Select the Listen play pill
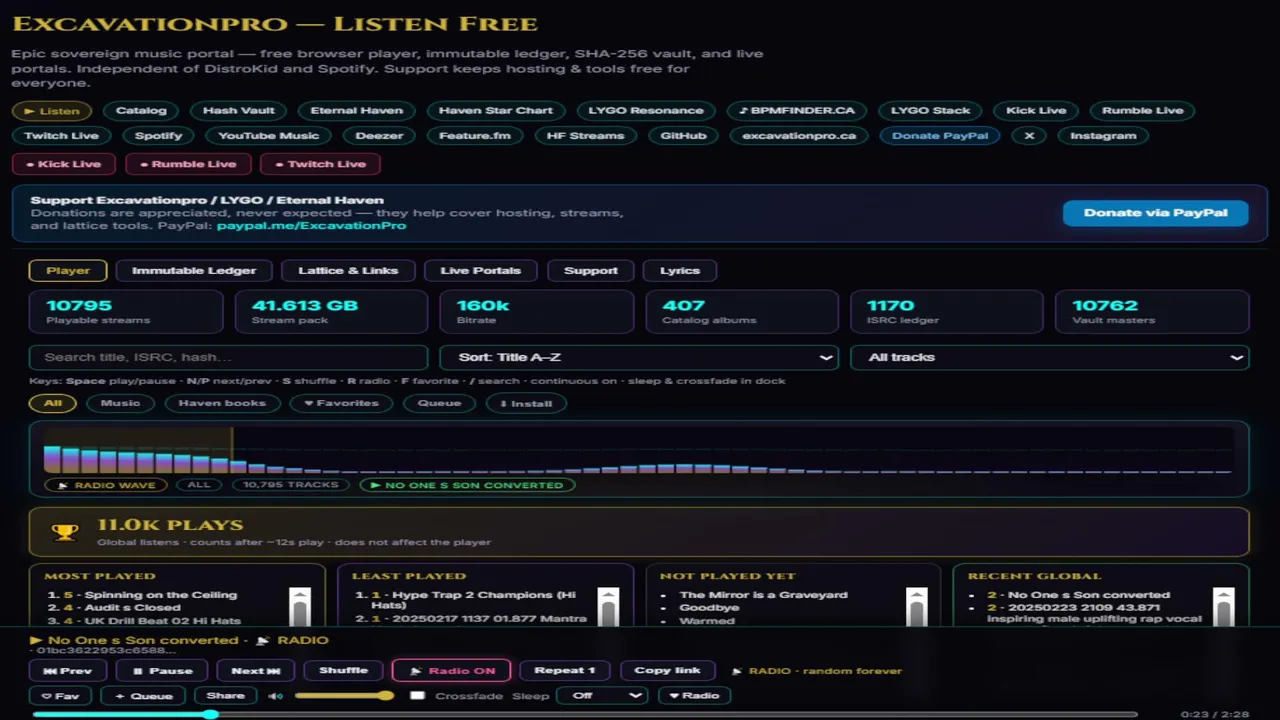 click(x=52, y=111)
